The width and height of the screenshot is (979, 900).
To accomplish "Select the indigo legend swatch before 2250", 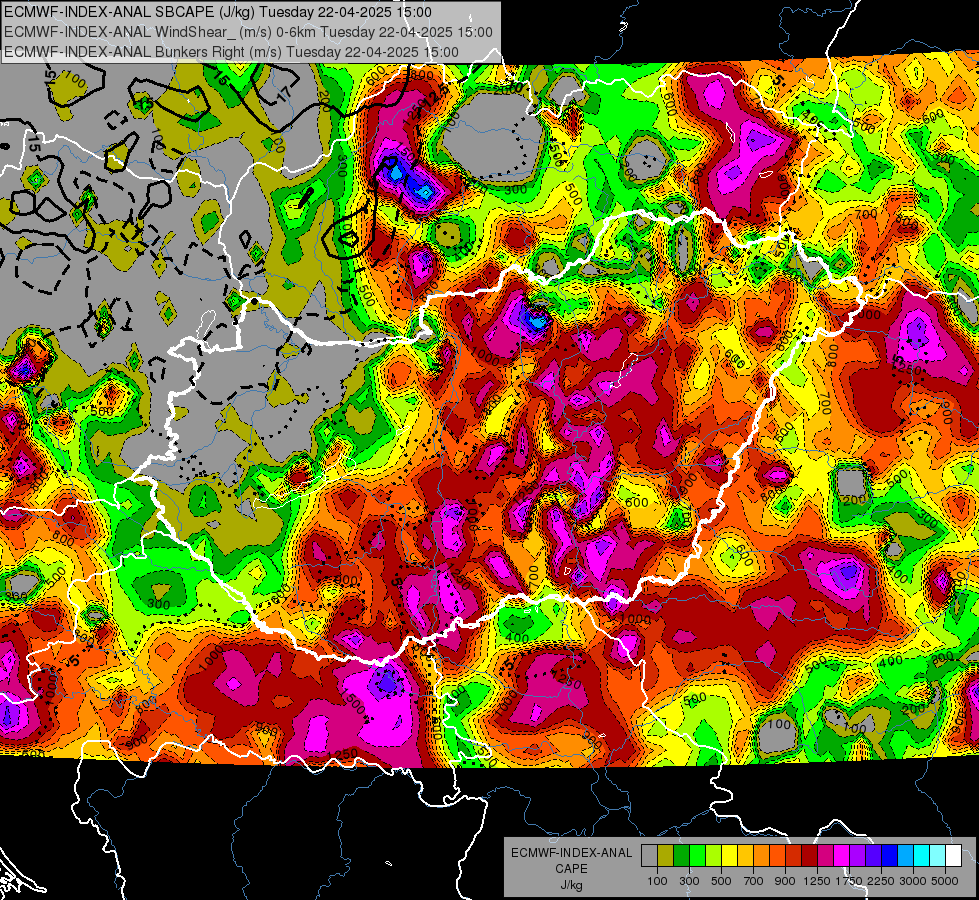I will pyautogui.click(x=873, y=856).
